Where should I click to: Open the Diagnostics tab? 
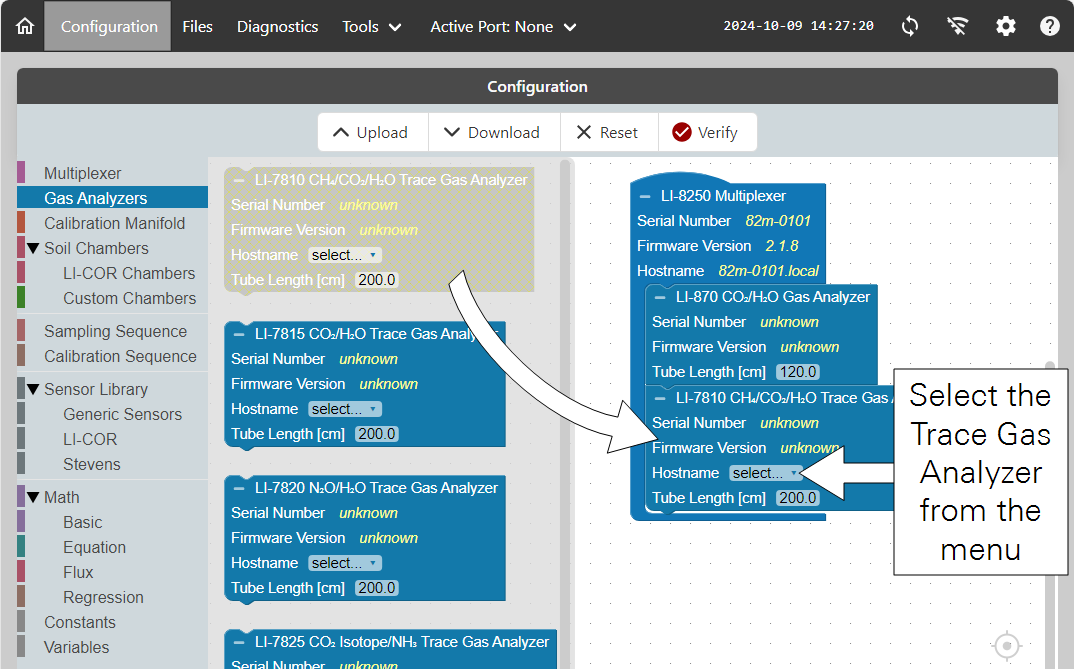(x=277, y=27)
